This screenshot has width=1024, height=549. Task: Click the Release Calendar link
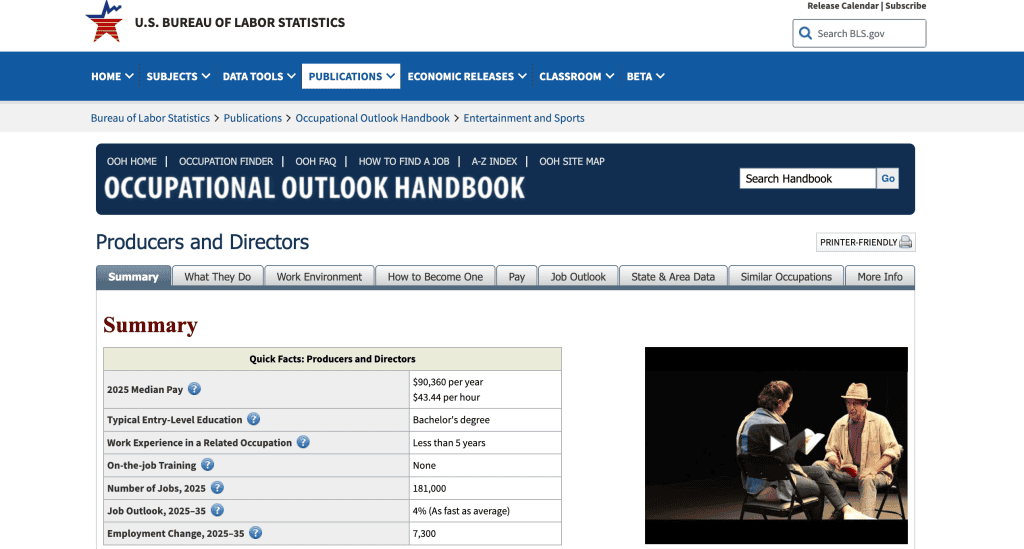pos(842,6)
